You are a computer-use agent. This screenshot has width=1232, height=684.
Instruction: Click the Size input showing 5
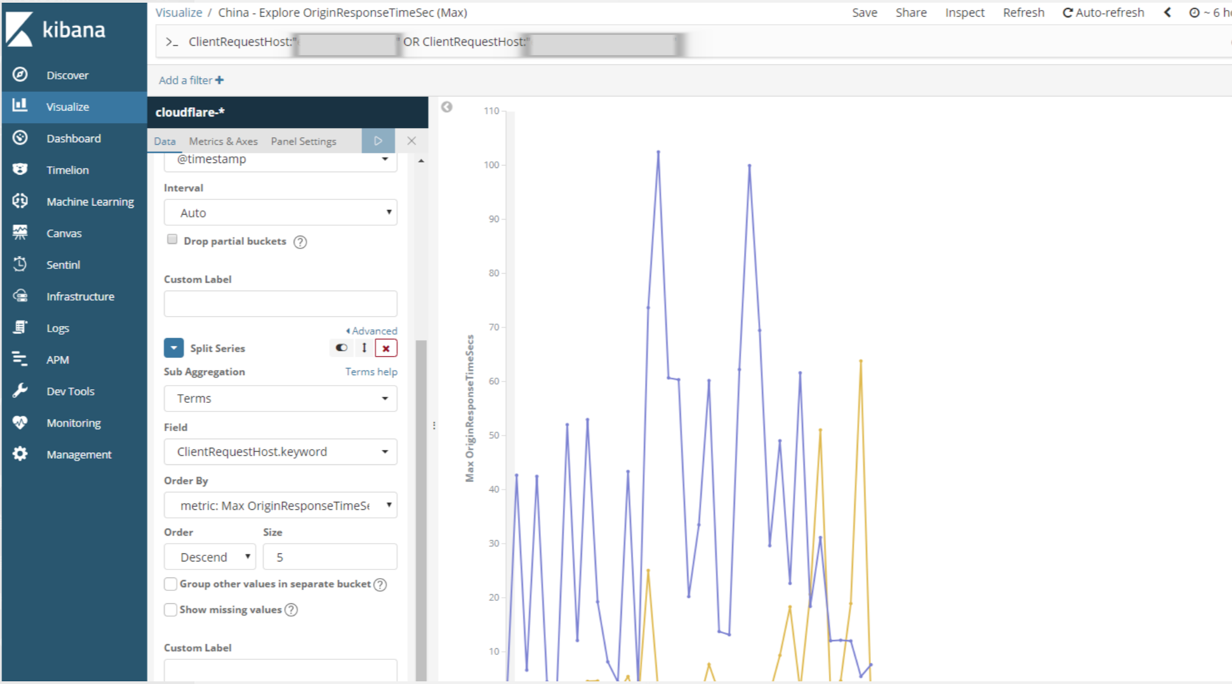(x=330, y=556)
